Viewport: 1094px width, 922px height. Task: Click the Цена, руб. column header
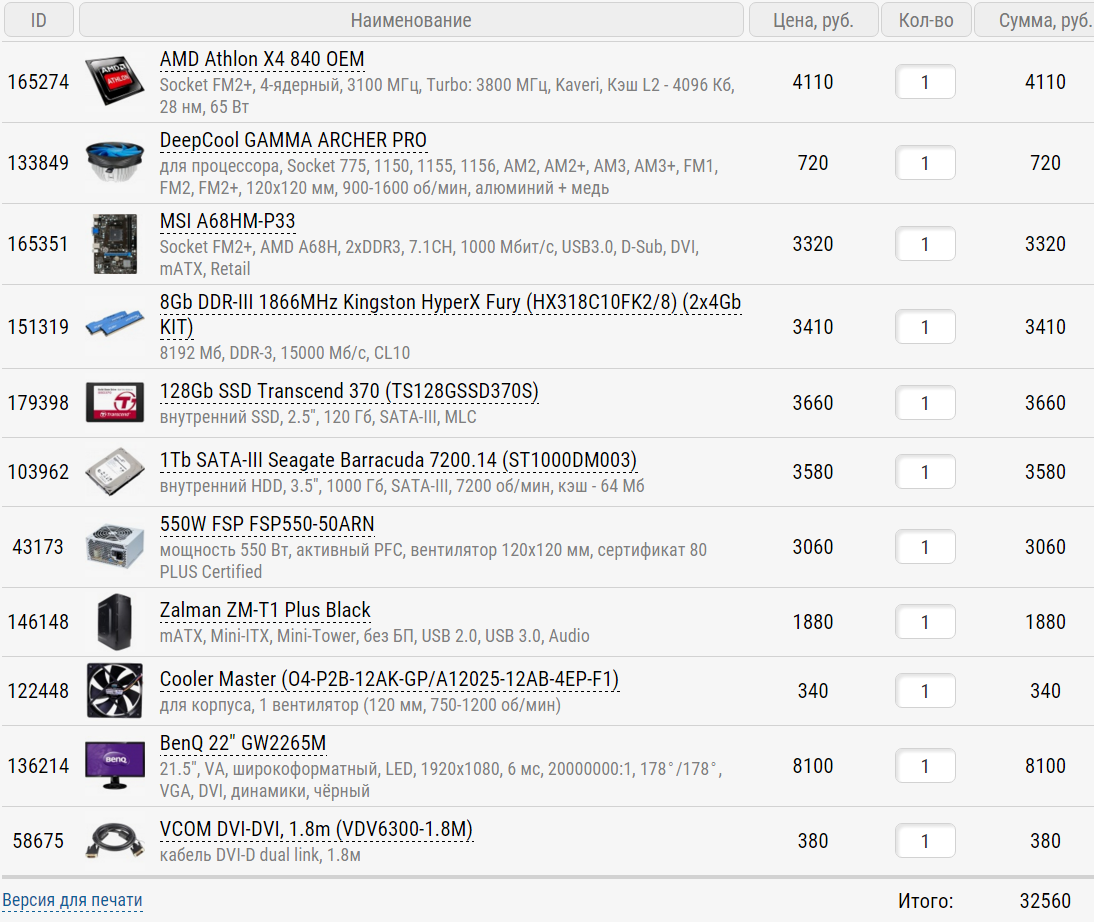pos(813,20)
